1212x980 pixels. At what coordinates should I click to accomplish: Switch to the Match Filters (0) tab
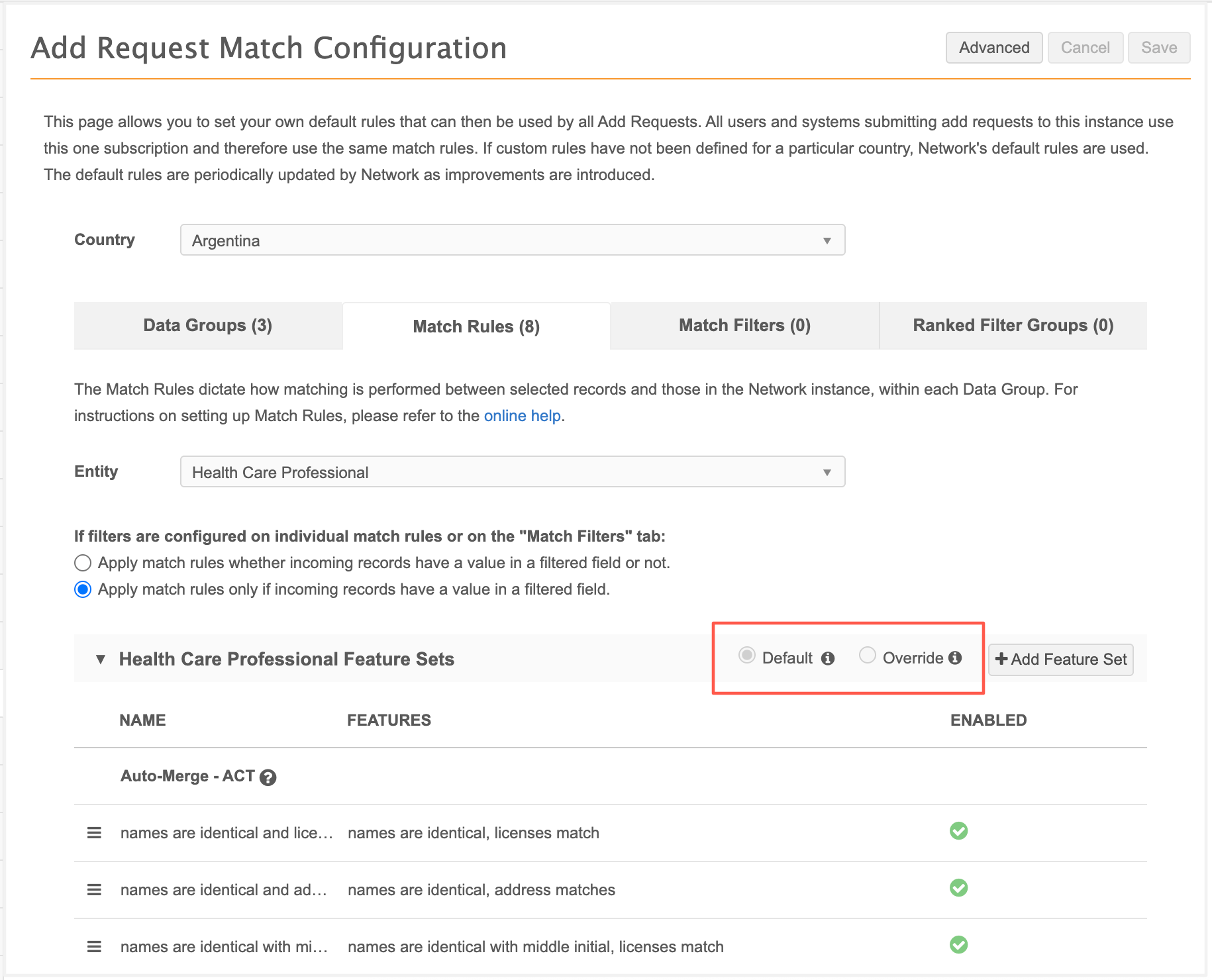pyautogui.click(x=744, y=326)
